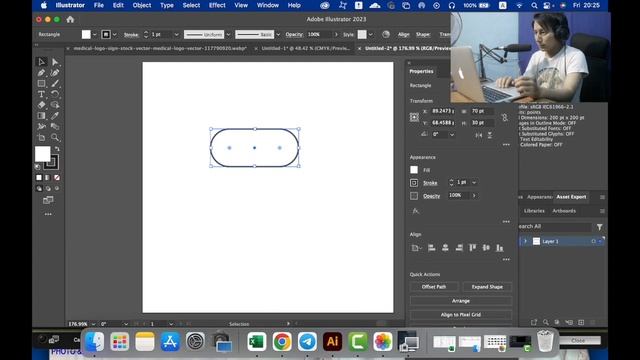Set paint to Color mode
This screenshot has width=640, height=360.
pos(39,178)
